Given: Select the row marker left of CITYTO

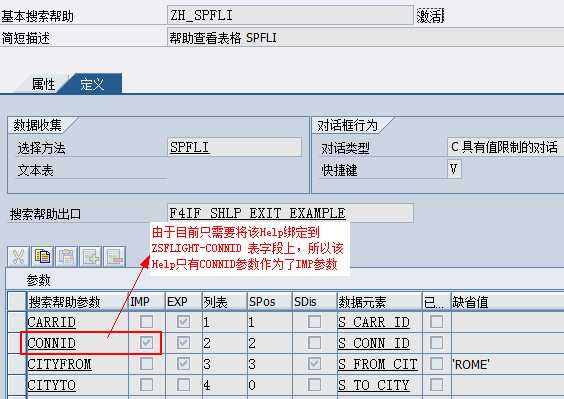Looking at the screenshot, I should [17, 385].
